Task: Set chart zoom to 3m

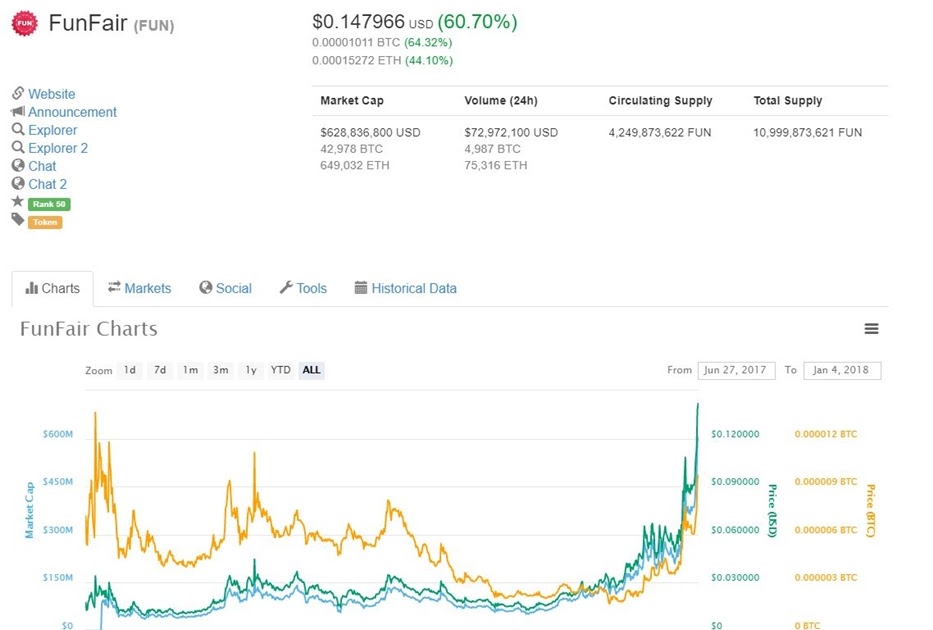Action: (x=221, y=370)
